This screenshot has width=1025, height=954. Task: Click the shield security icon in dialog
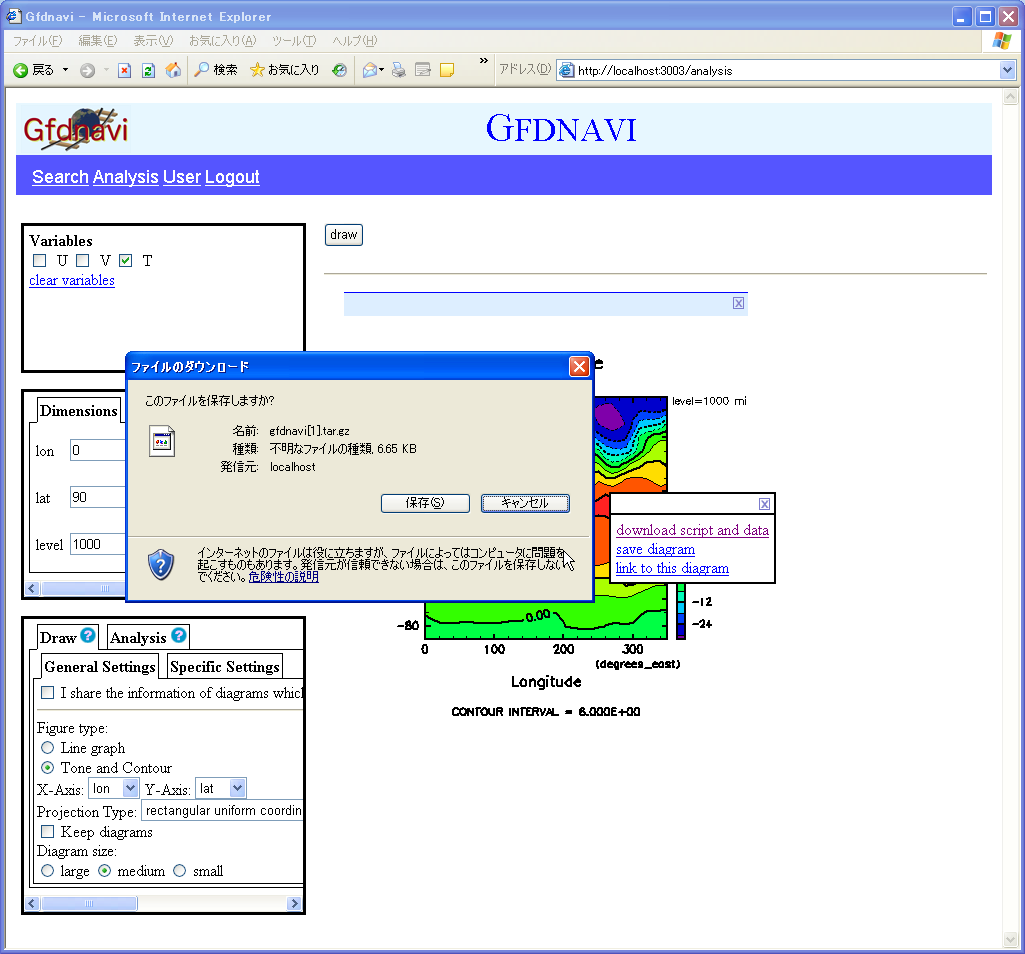161,564
